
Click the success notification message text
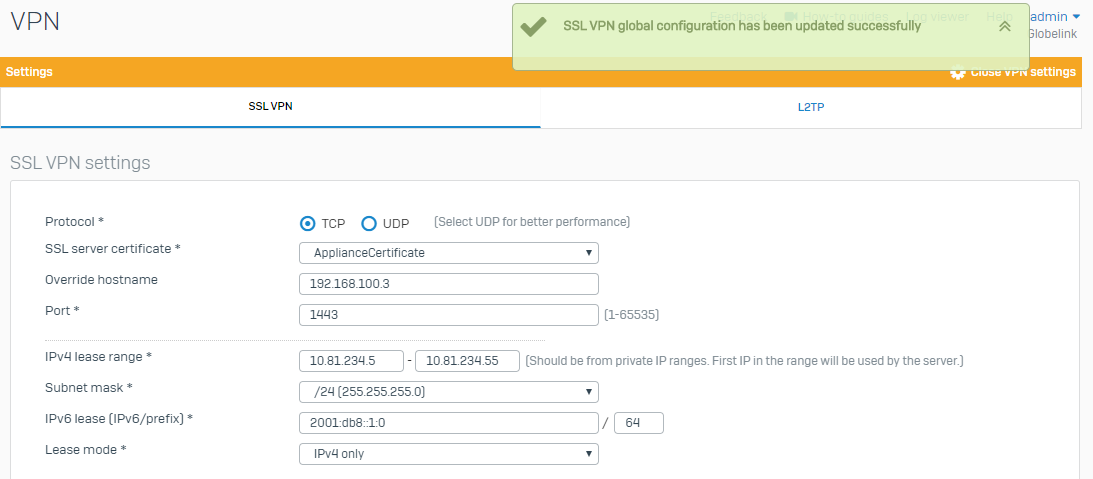click(x=742, y=26)
